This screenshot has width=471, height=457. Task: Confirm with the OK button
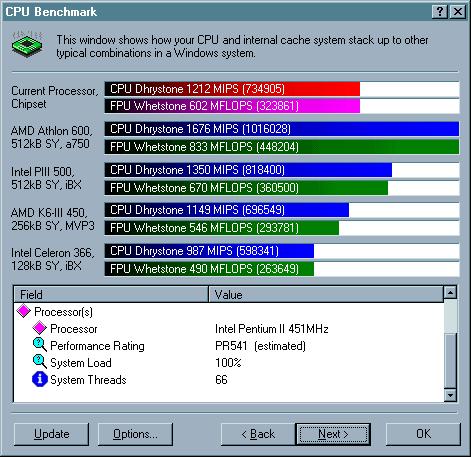point(423,434)
